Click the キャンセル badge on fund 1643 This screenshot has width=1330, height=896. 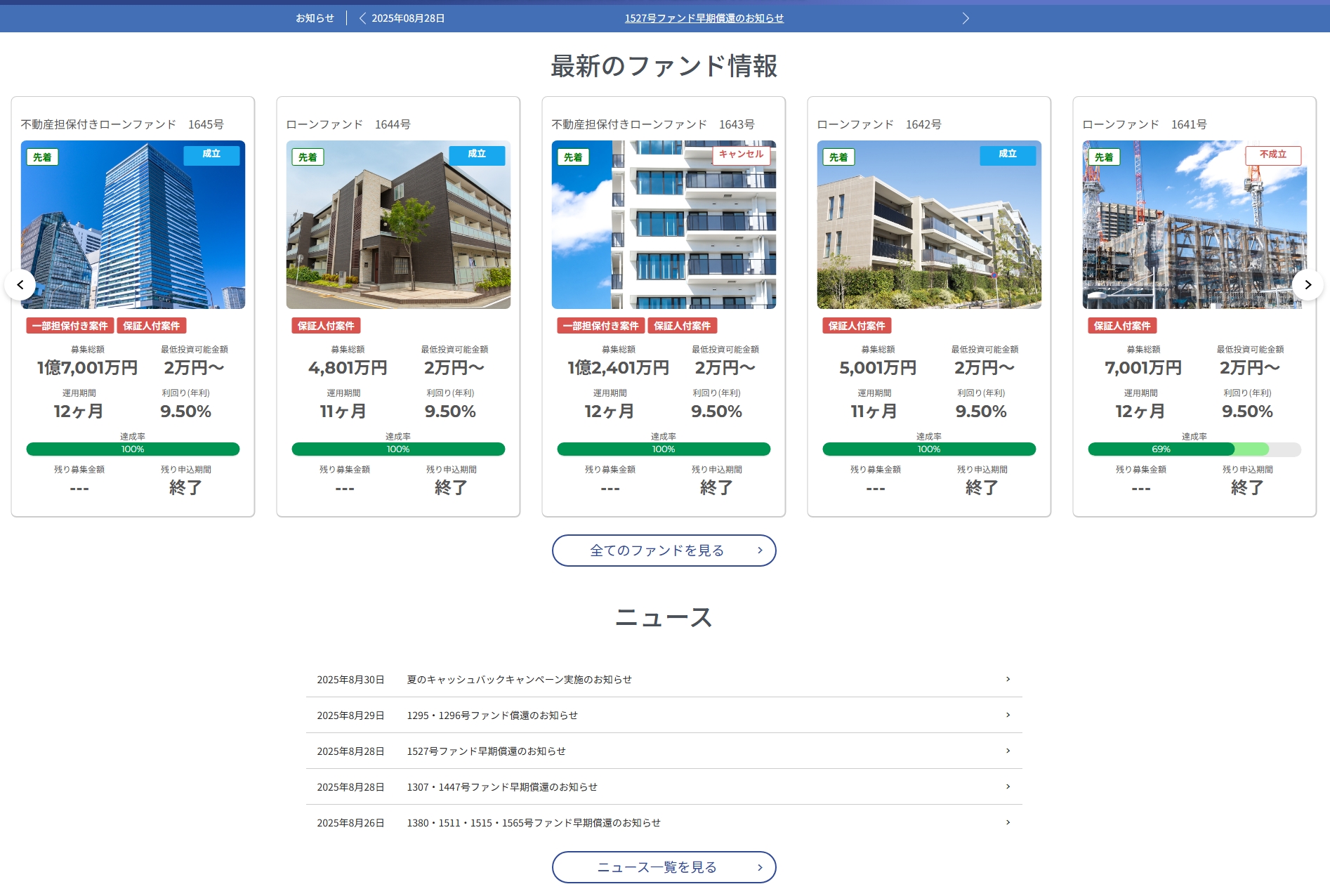(x=741, y=154)
